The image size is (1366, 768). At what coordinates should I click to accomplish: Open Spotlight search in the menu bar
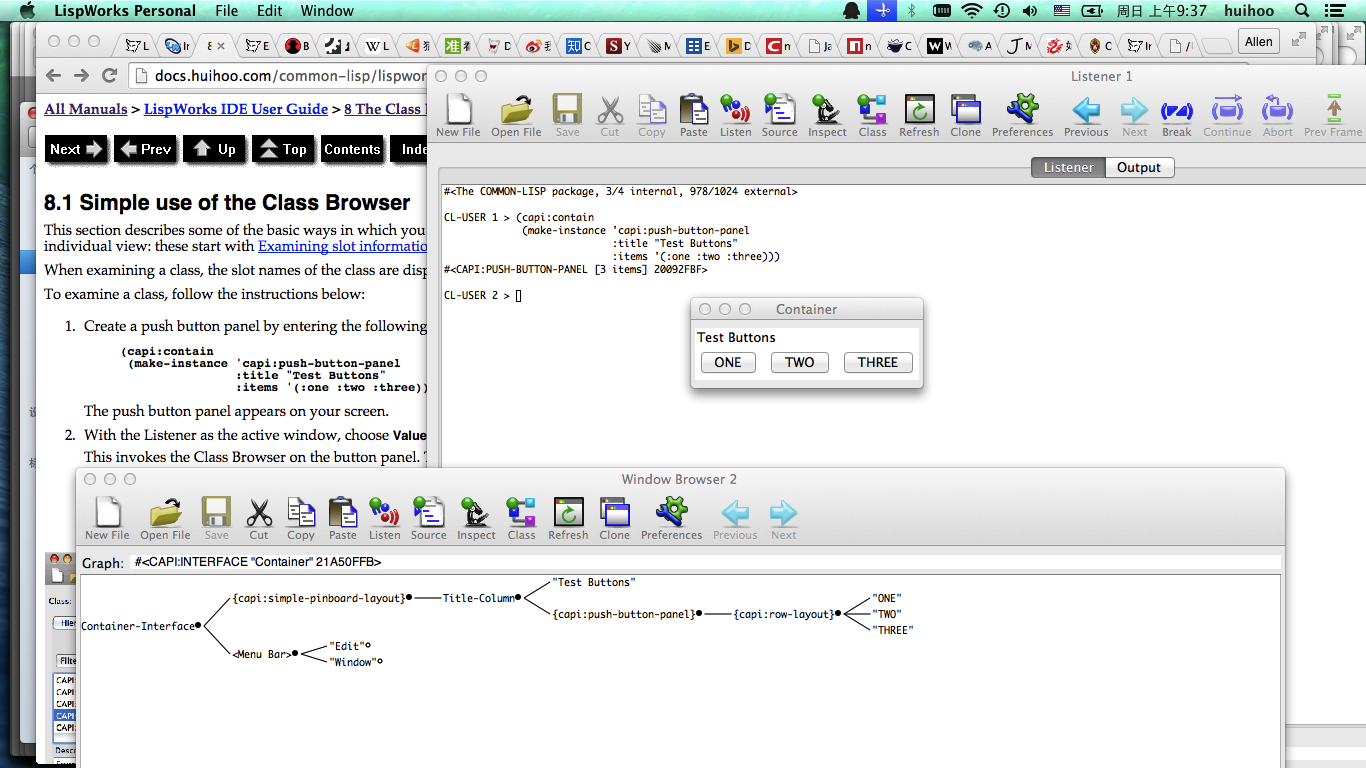pyautogui.click(x=1301, y=11)
